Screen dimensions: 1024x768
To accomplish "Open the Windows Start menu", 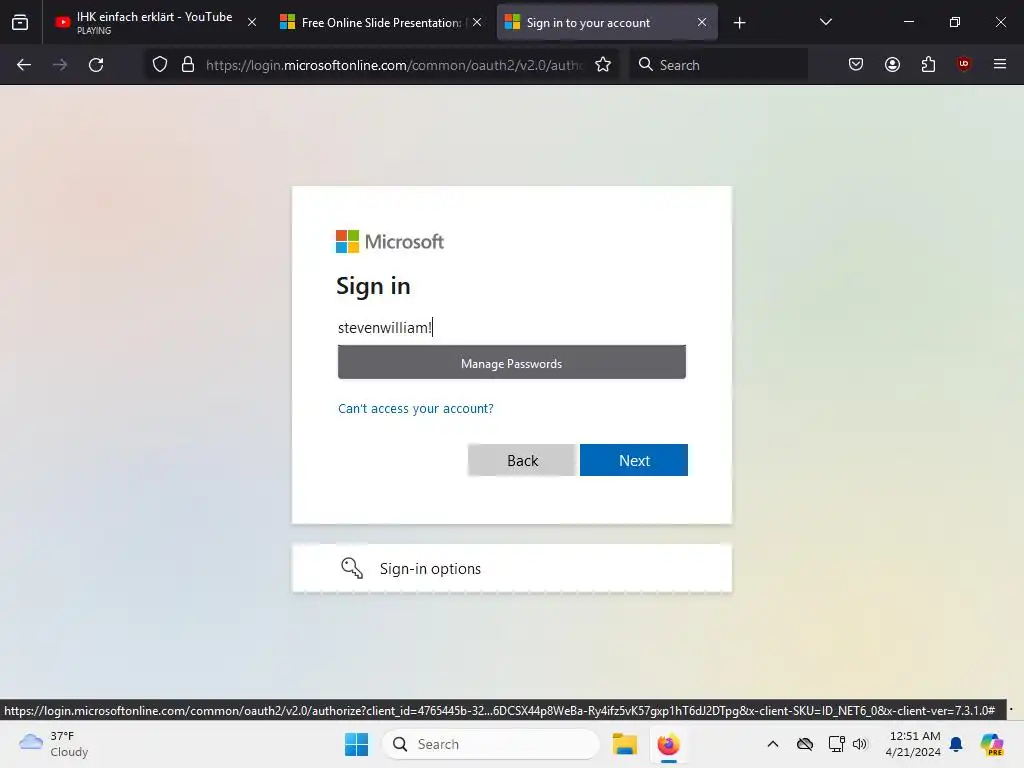I will tap(357, 744).
